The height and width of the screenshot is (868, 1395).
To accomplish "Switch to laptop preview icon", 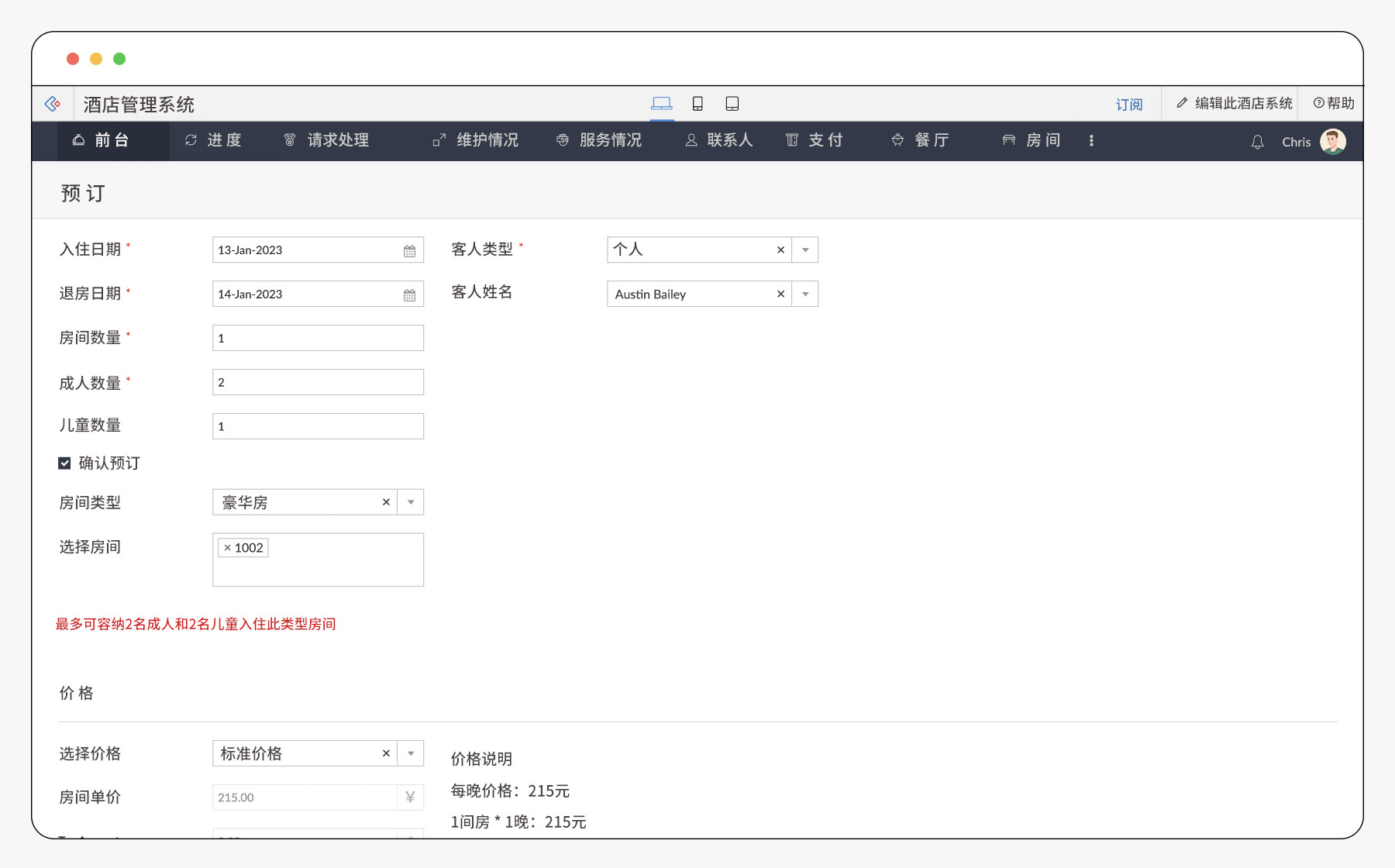I will coord(661,103).
